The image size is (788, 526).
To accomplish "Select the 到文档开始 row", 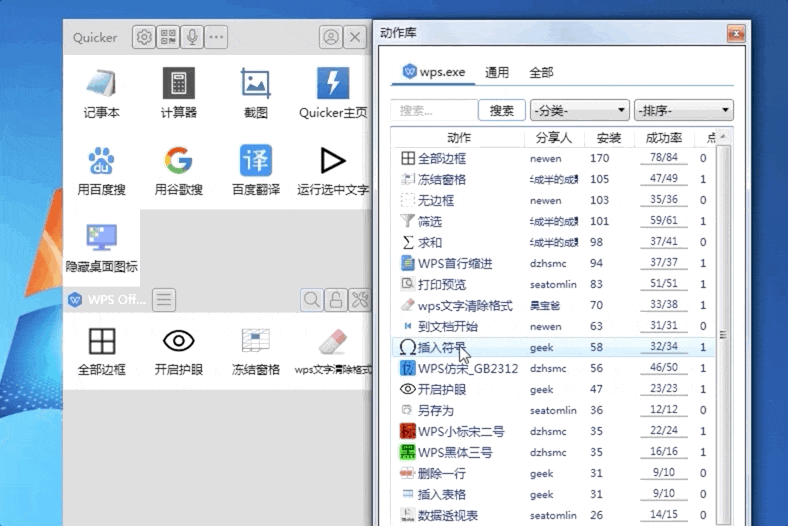I will pos(553,327).
